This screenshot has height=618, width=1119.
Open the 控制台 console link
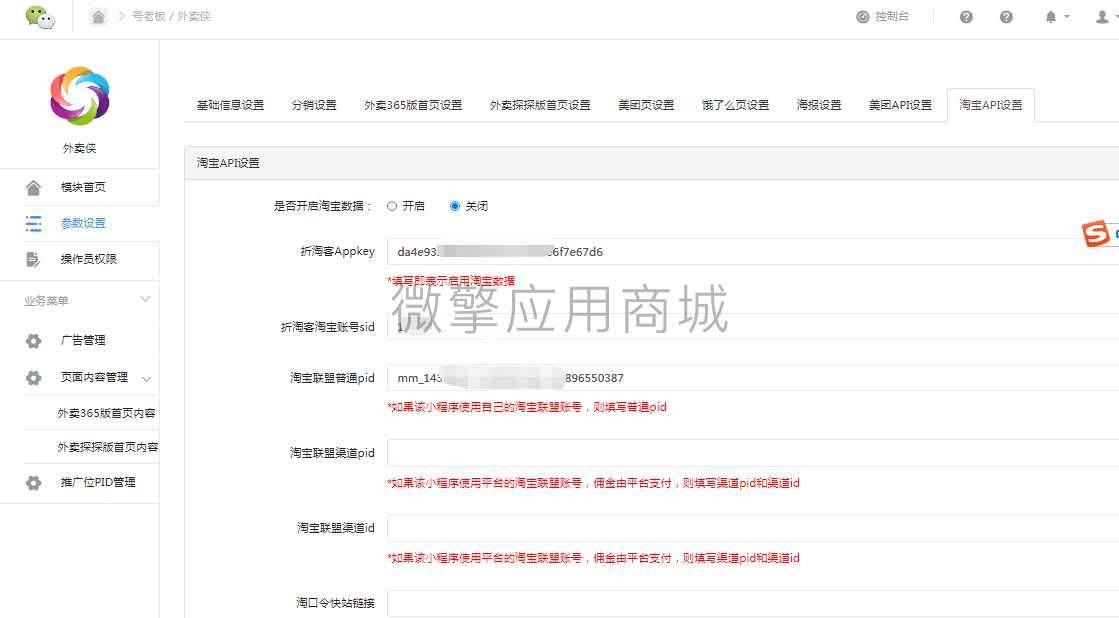tap(883, 16)
